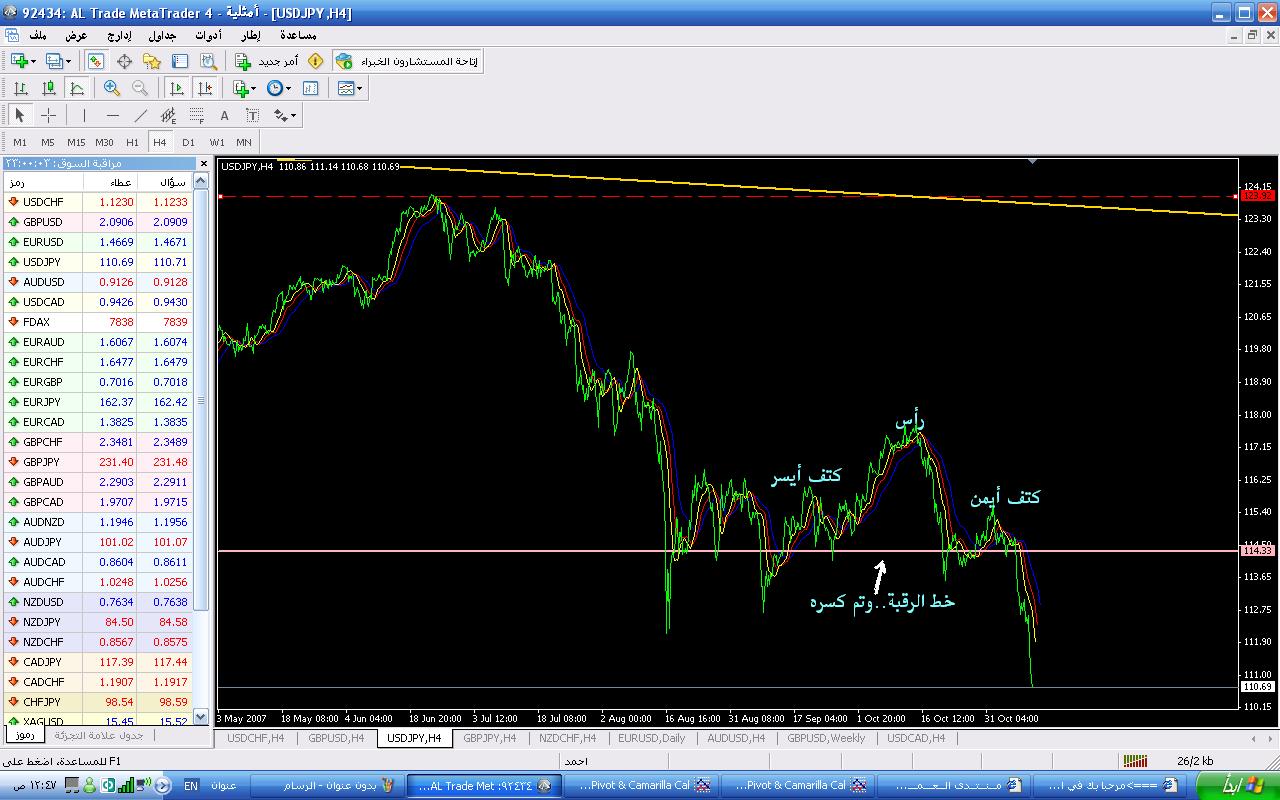Select EURUSD row in Market Watch
Image resolution: width=1280 pixels, height=800 pixels.
pyautogui.click(x=43, y=242)
